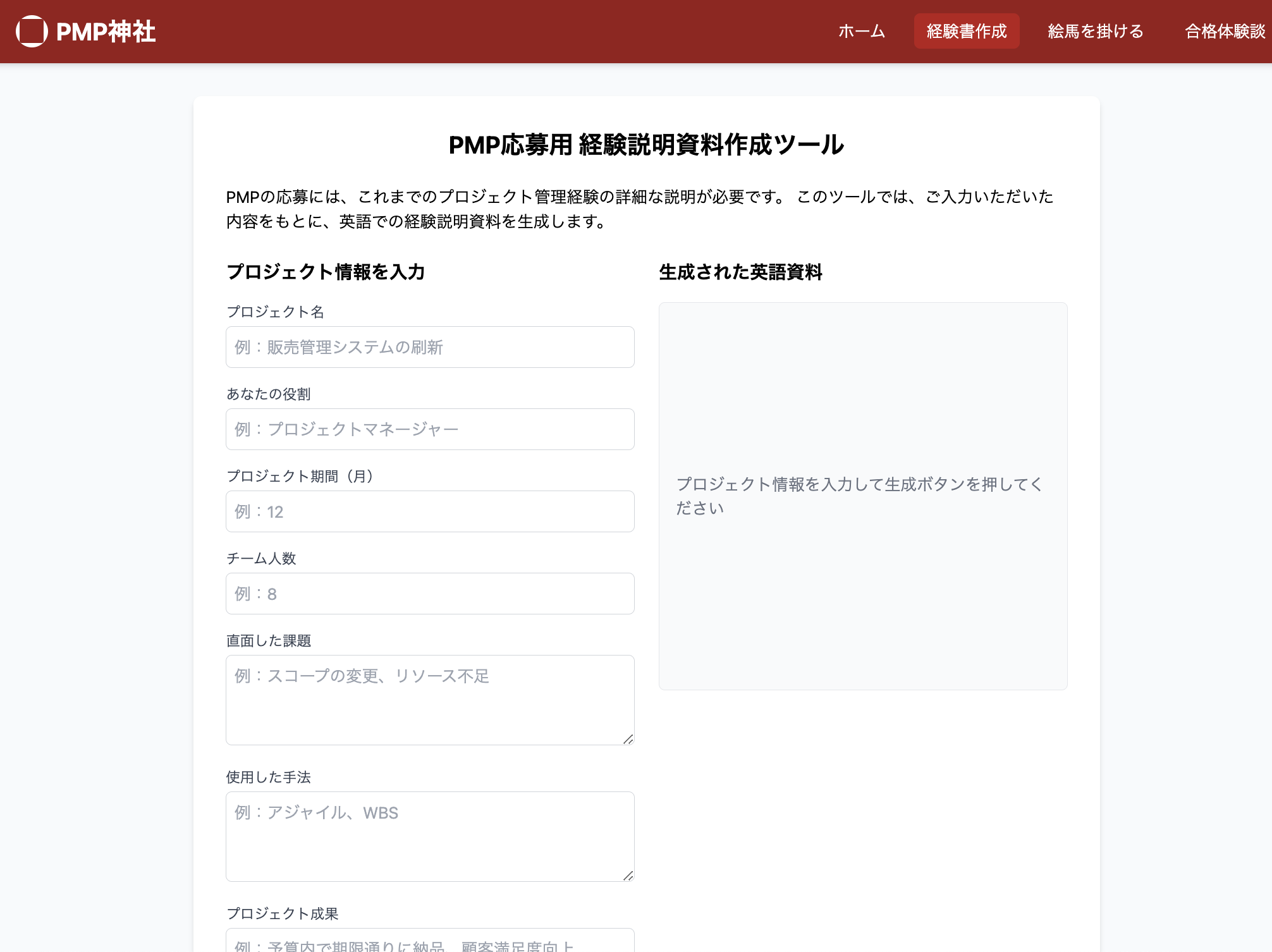1272x952 pixels.
Task: Focus the プロジェクト名 input field
Action: pyautogui.click(x=430, y=347)
